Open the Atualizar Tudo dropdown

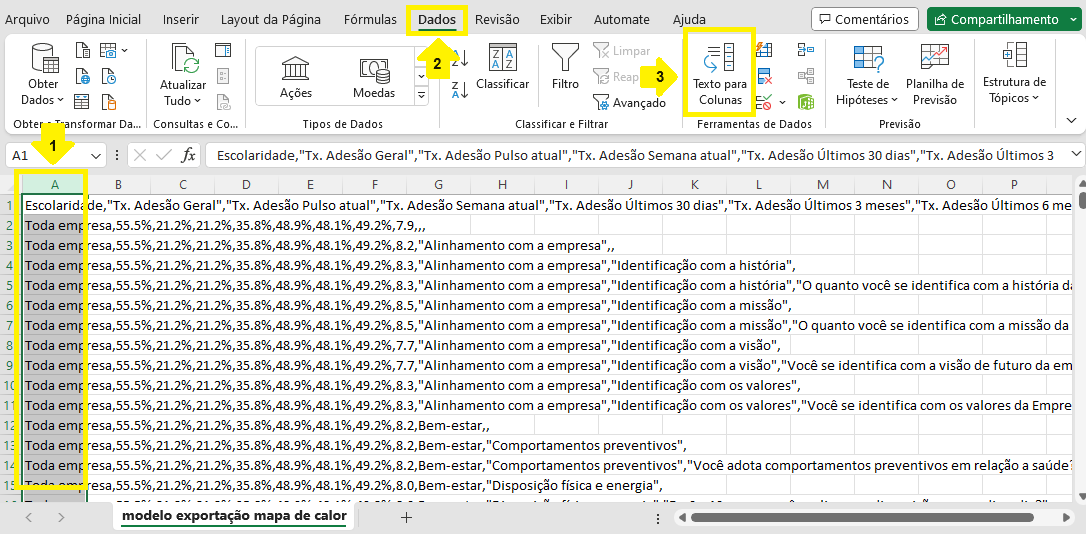click(183, 100)
